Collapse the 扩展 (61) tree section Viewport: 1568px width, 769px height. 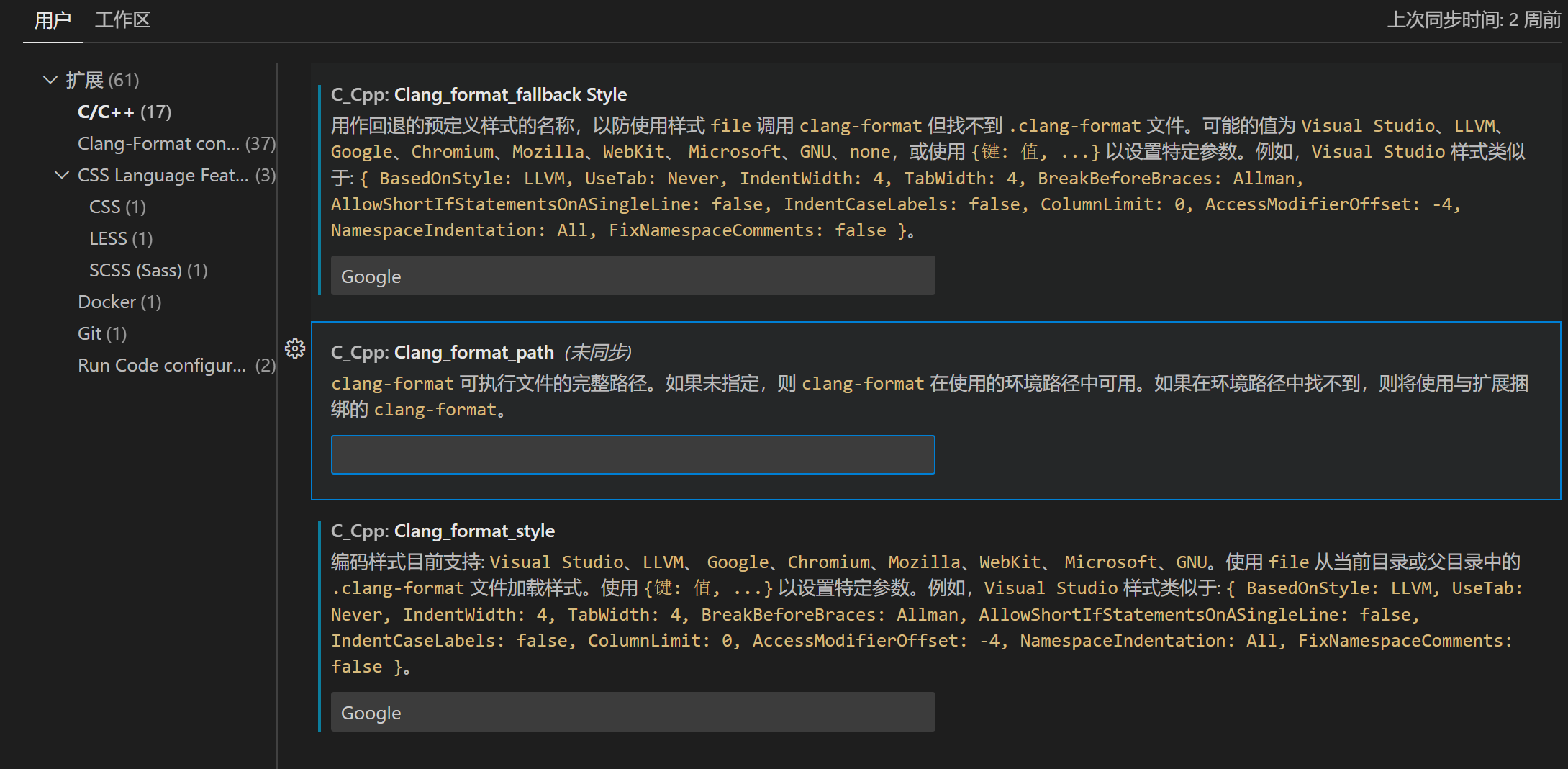coord(50,80)
